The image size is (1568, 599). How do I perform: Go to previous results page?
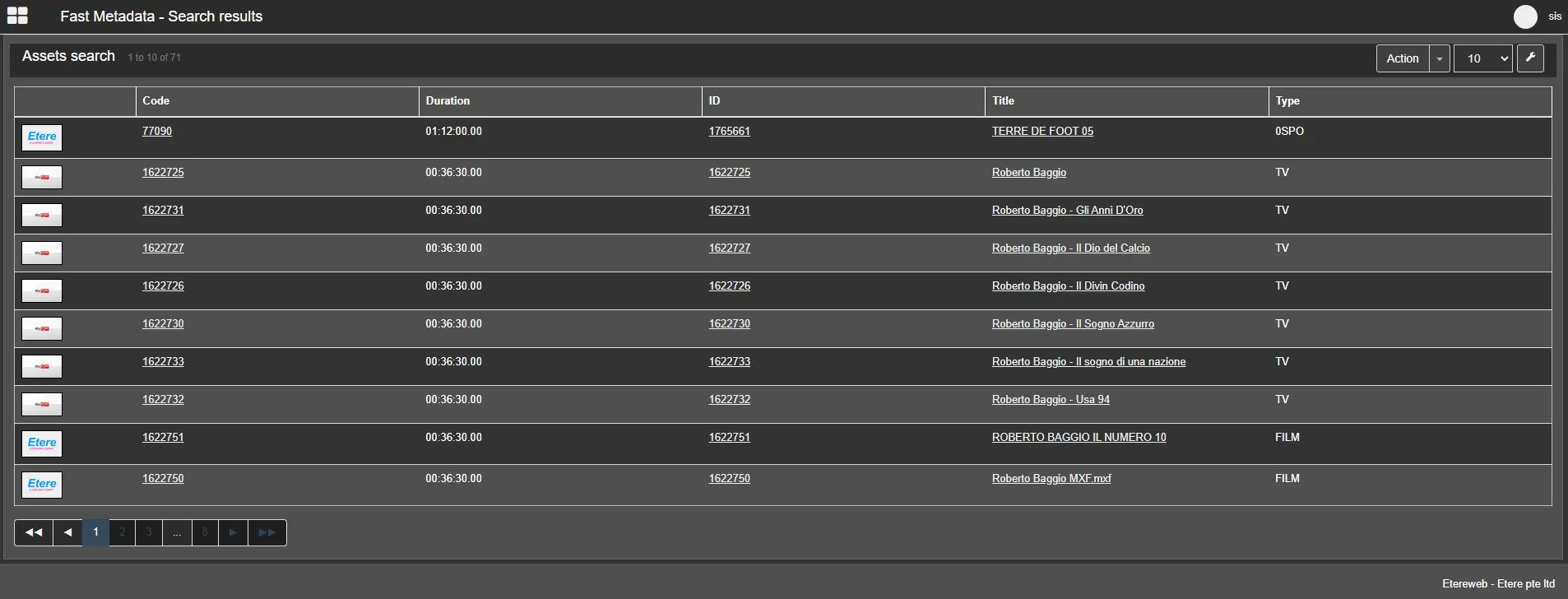tap(67, 532)
